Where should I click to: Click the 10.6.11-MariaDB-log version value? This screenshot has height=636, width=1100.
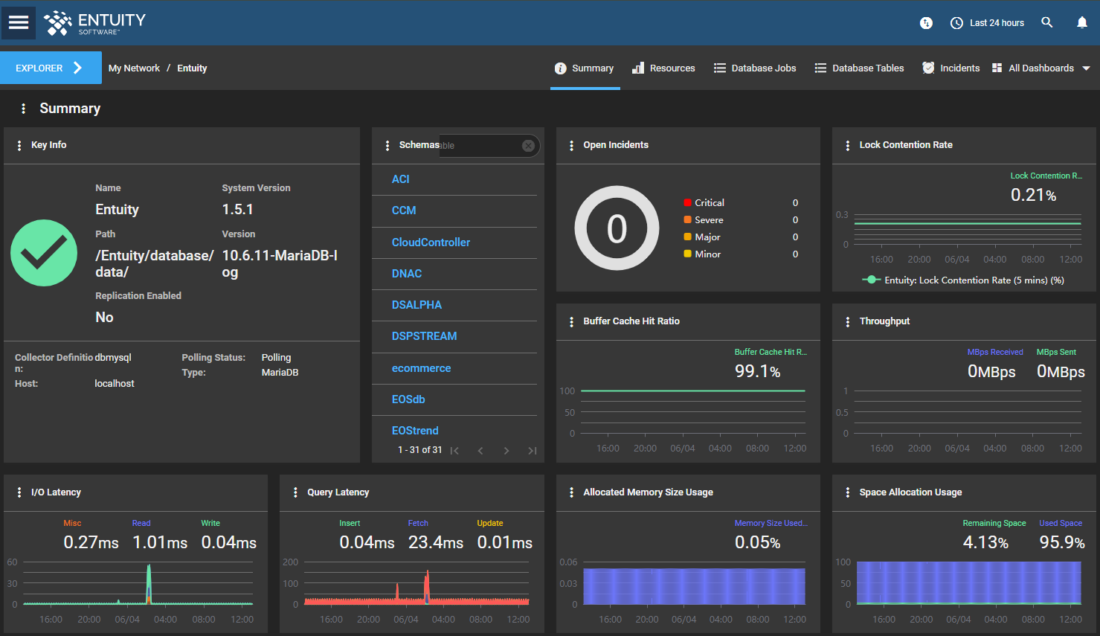(x=280, y=264)
